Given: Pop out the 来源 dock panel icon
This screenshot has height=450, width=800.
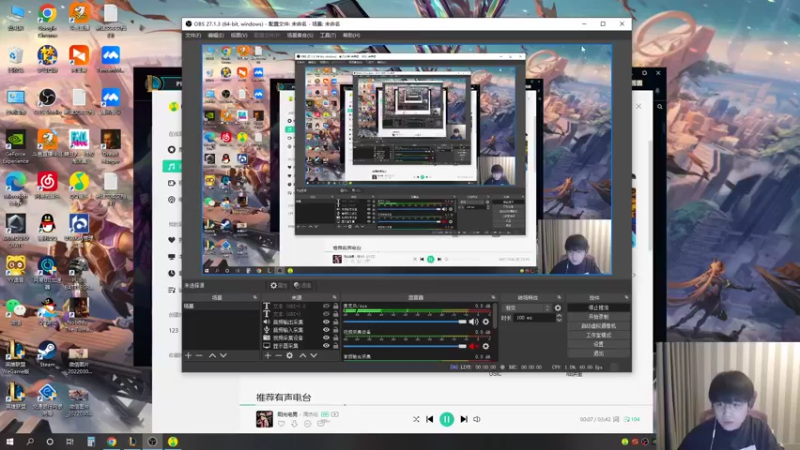Looking at the screenshot, I should coord(335,297).
